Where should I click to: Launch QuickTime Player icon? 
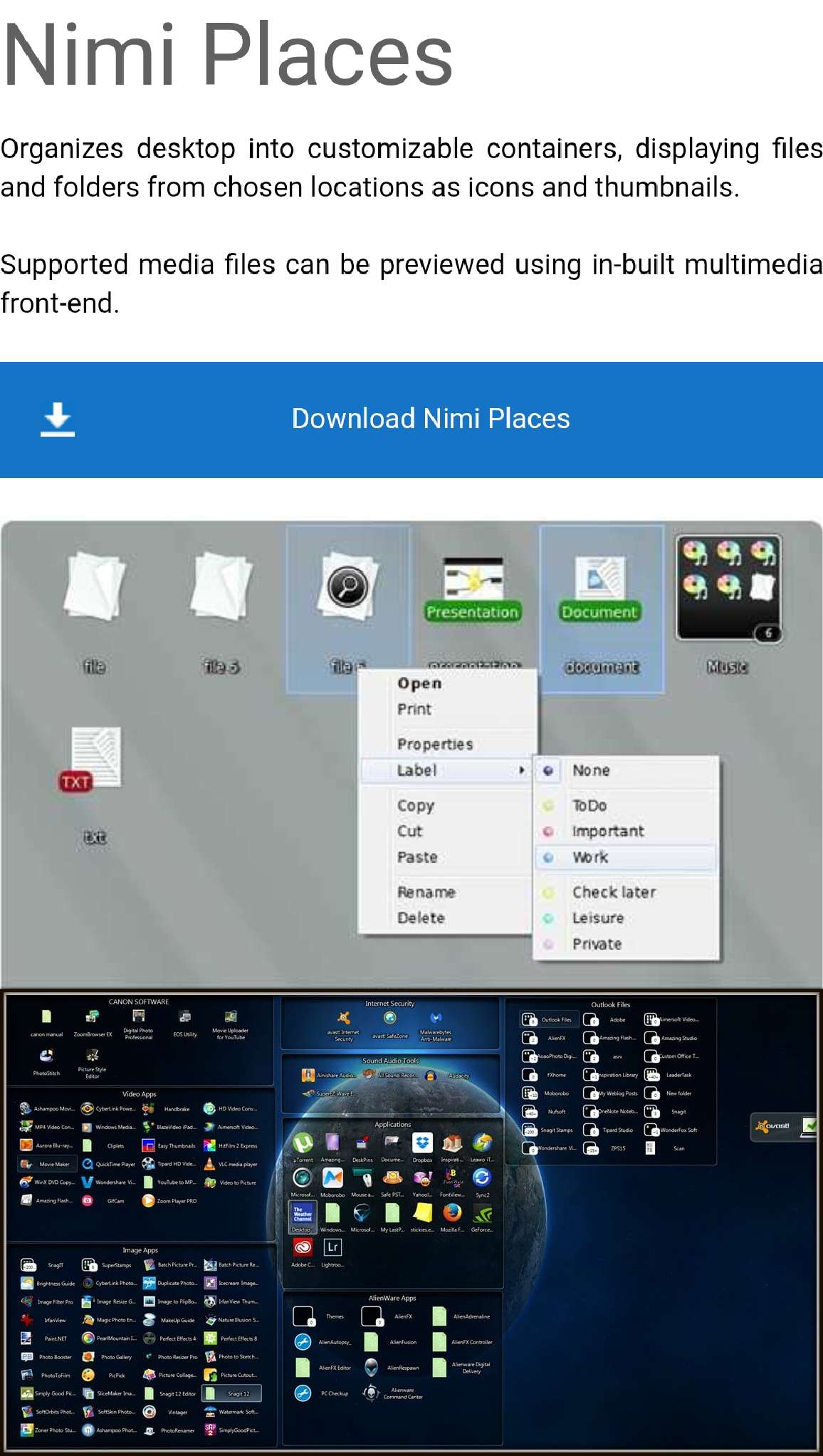point(108,1164)
